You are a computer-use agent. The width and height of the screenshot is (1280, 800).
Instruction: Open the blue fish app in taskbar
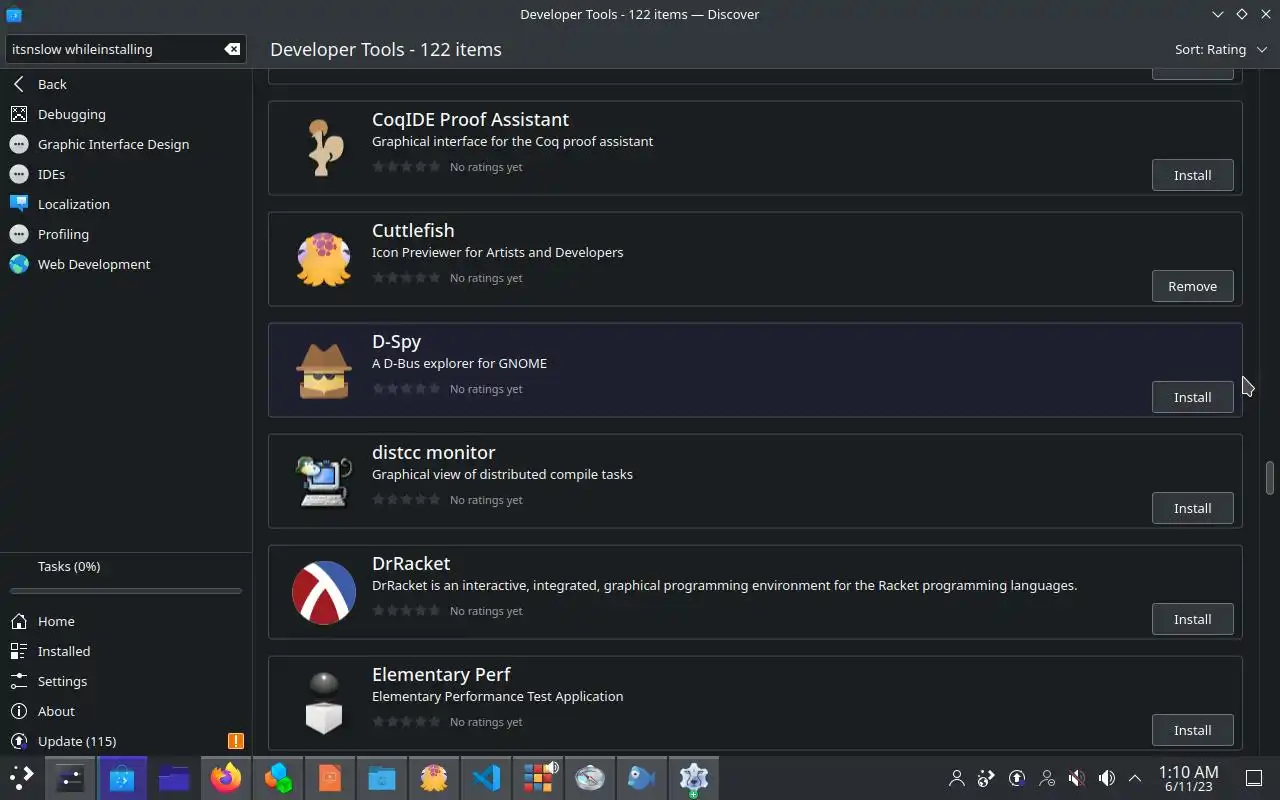(x=642, y=777)
